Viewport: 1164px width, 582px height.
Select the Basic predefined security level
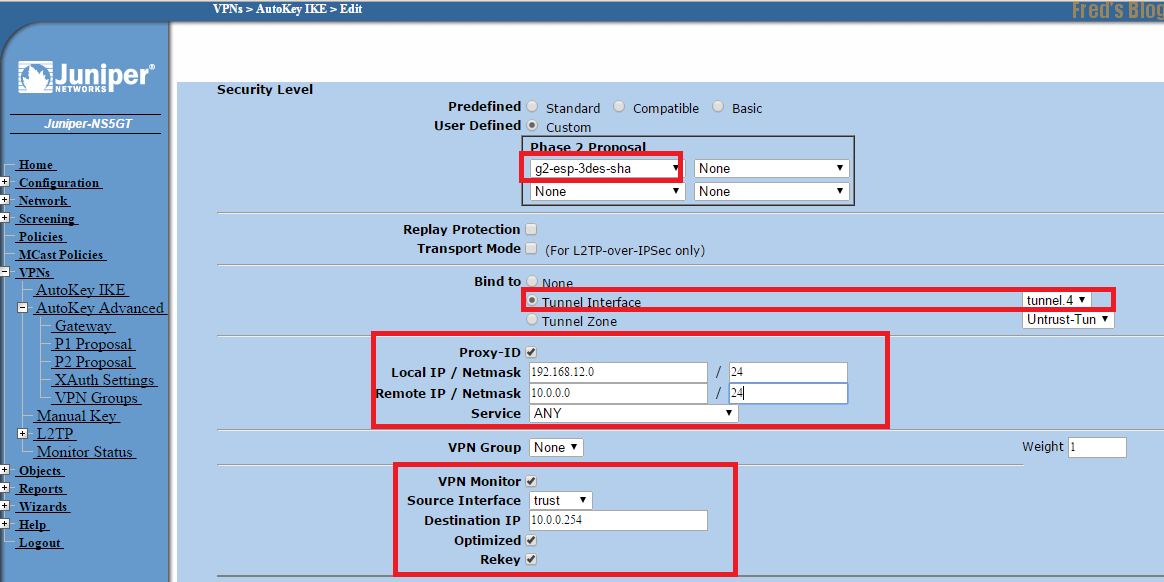718,106
